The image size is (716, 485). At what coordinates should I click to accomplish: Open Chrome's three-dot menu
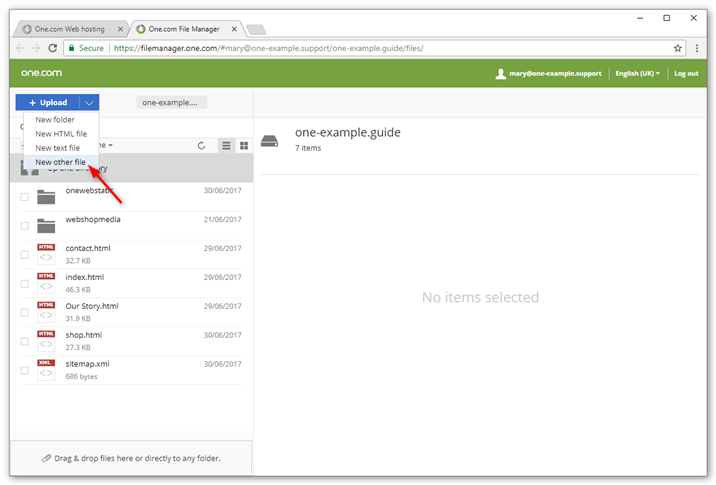697,48
